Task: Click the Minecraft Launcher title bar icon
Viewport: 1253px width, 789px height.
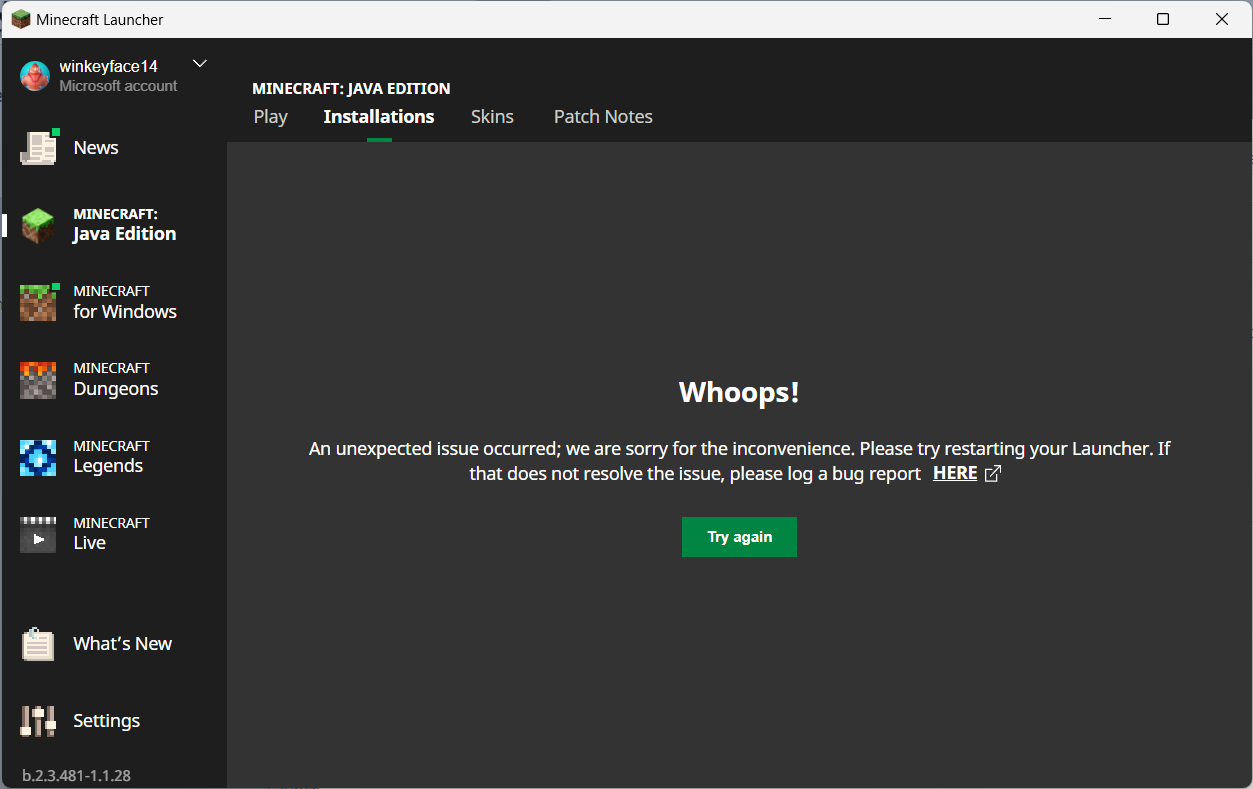Action: point(21,19)
